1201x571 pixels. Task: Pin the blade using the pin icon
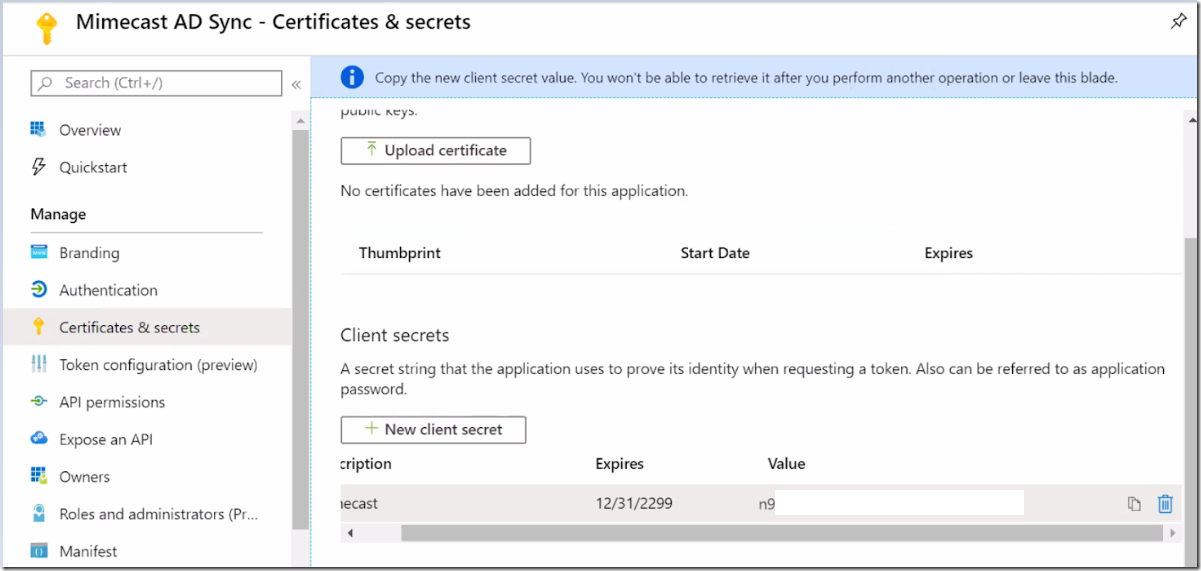click(x=1178, y=22)
